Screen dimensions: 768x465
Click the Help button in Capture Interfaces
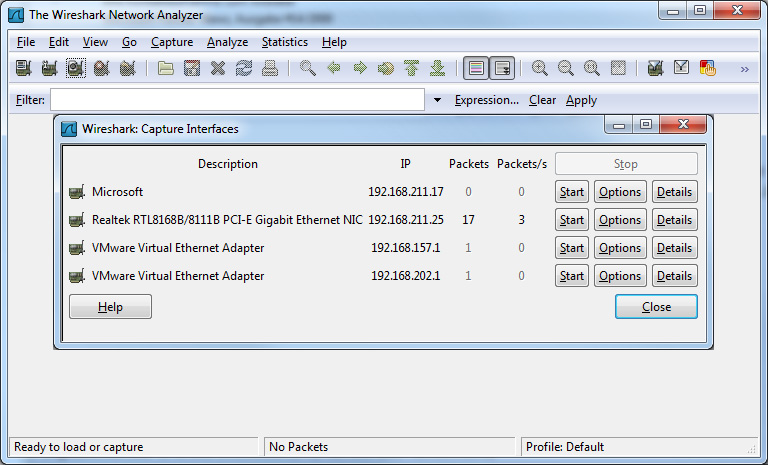pos(110,307)
